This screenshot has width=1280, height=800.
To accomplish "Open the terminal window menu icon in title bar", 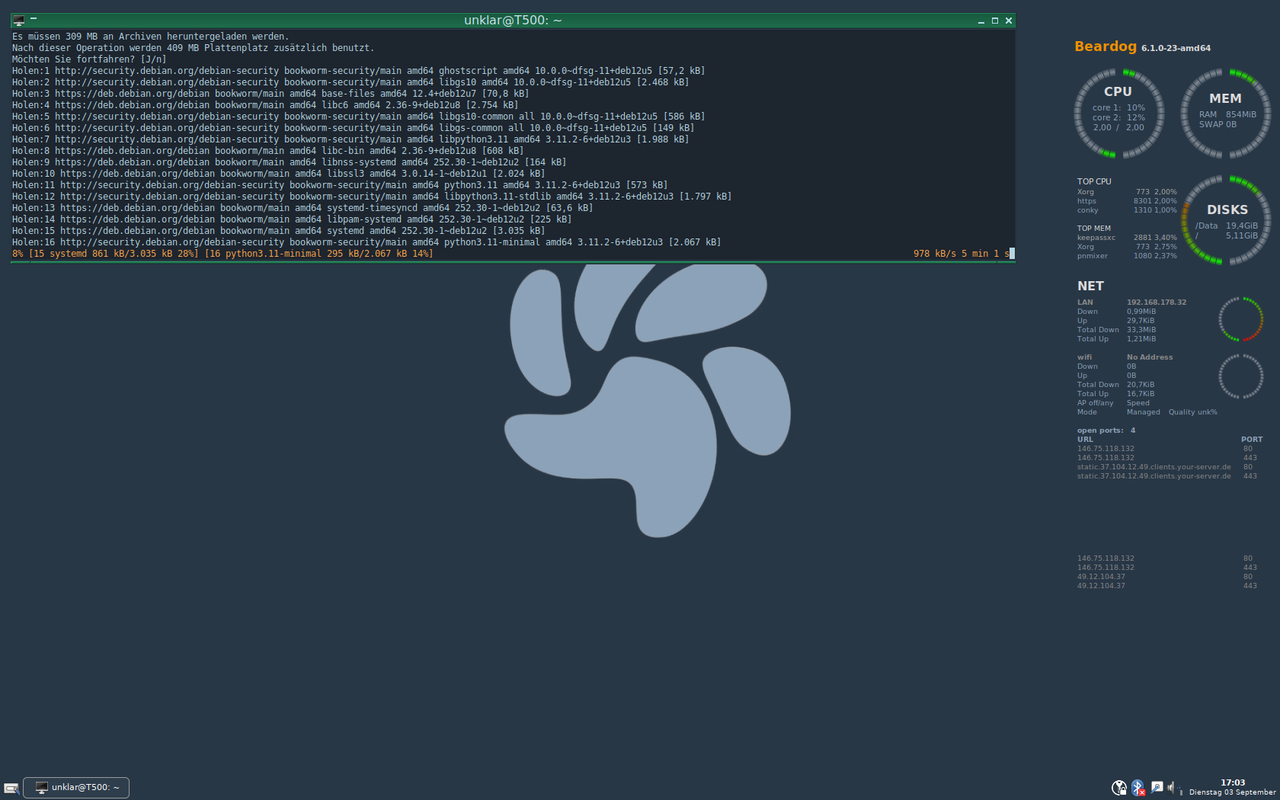I will tap(18, 20).
